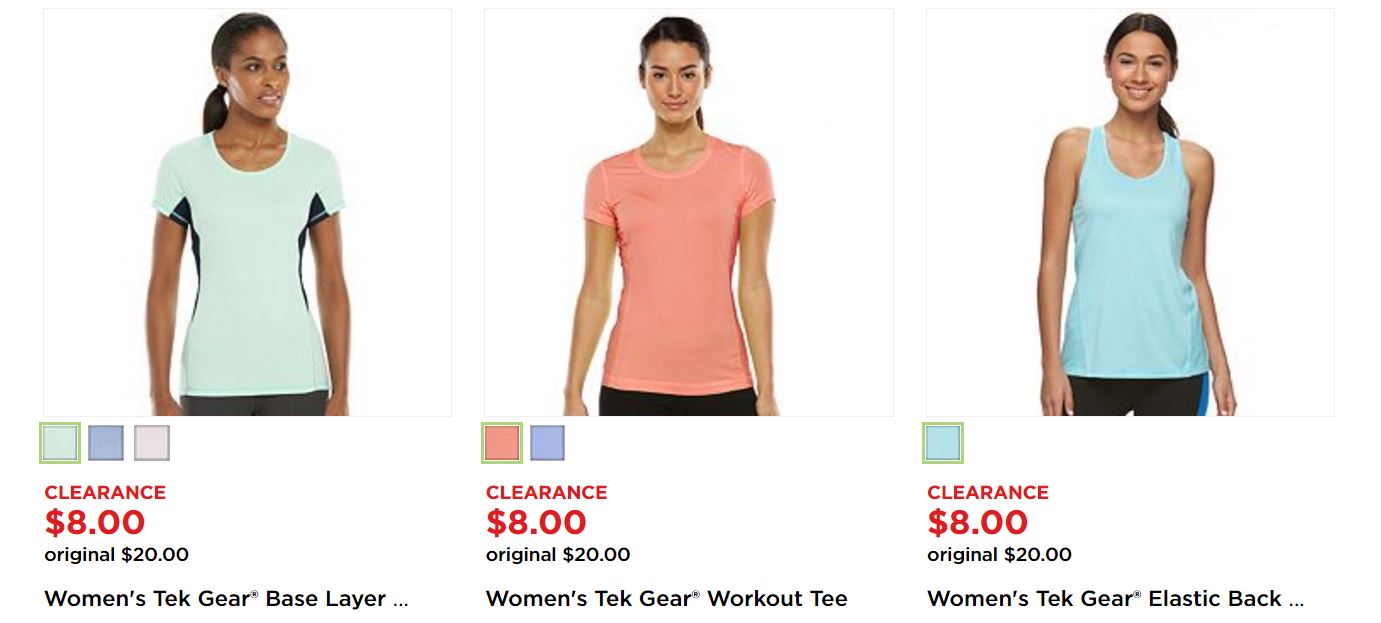Open the Women's Tek Gear Base Layer link

227,599
